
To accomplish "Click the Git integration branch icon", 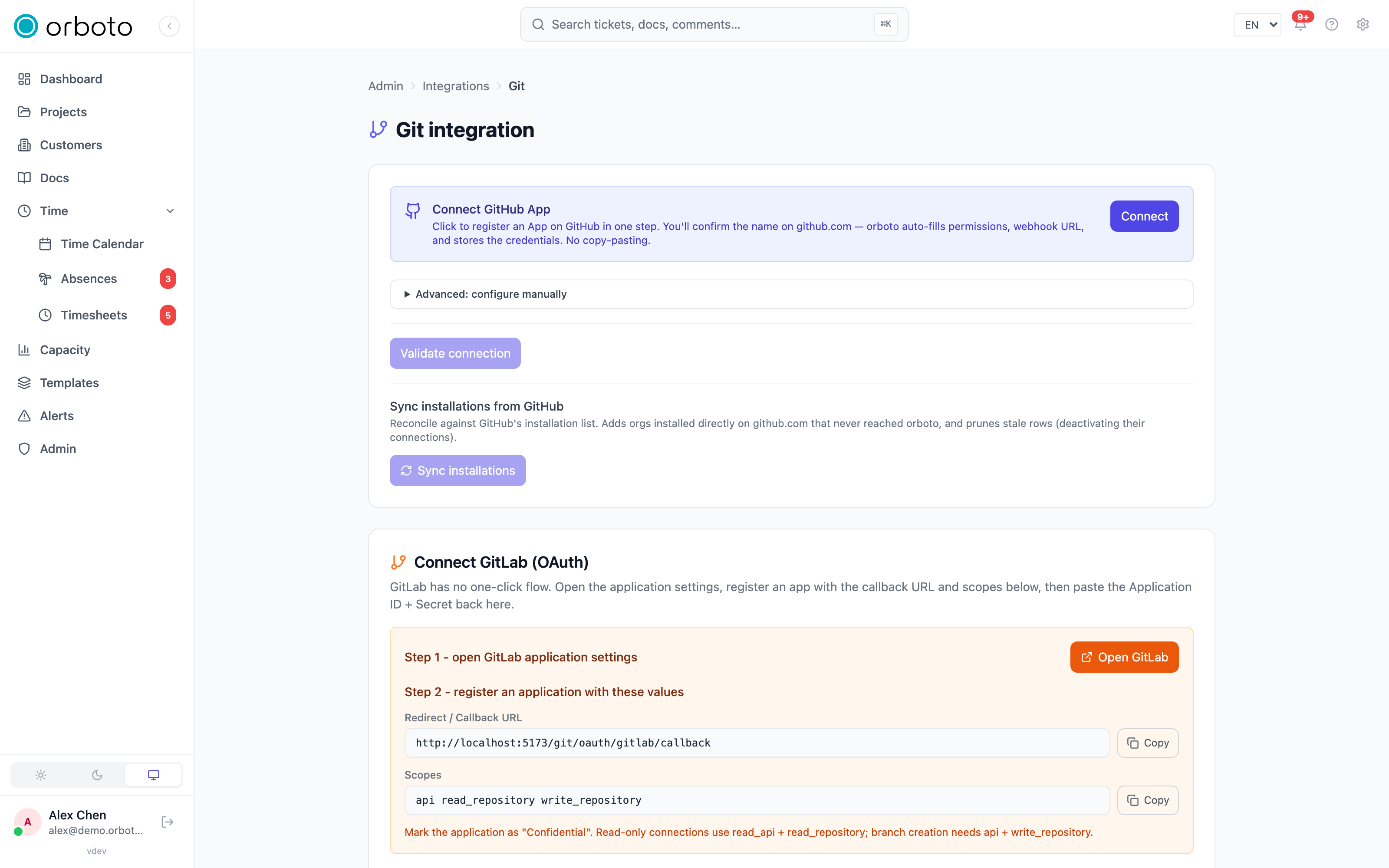I will point(378,129).
